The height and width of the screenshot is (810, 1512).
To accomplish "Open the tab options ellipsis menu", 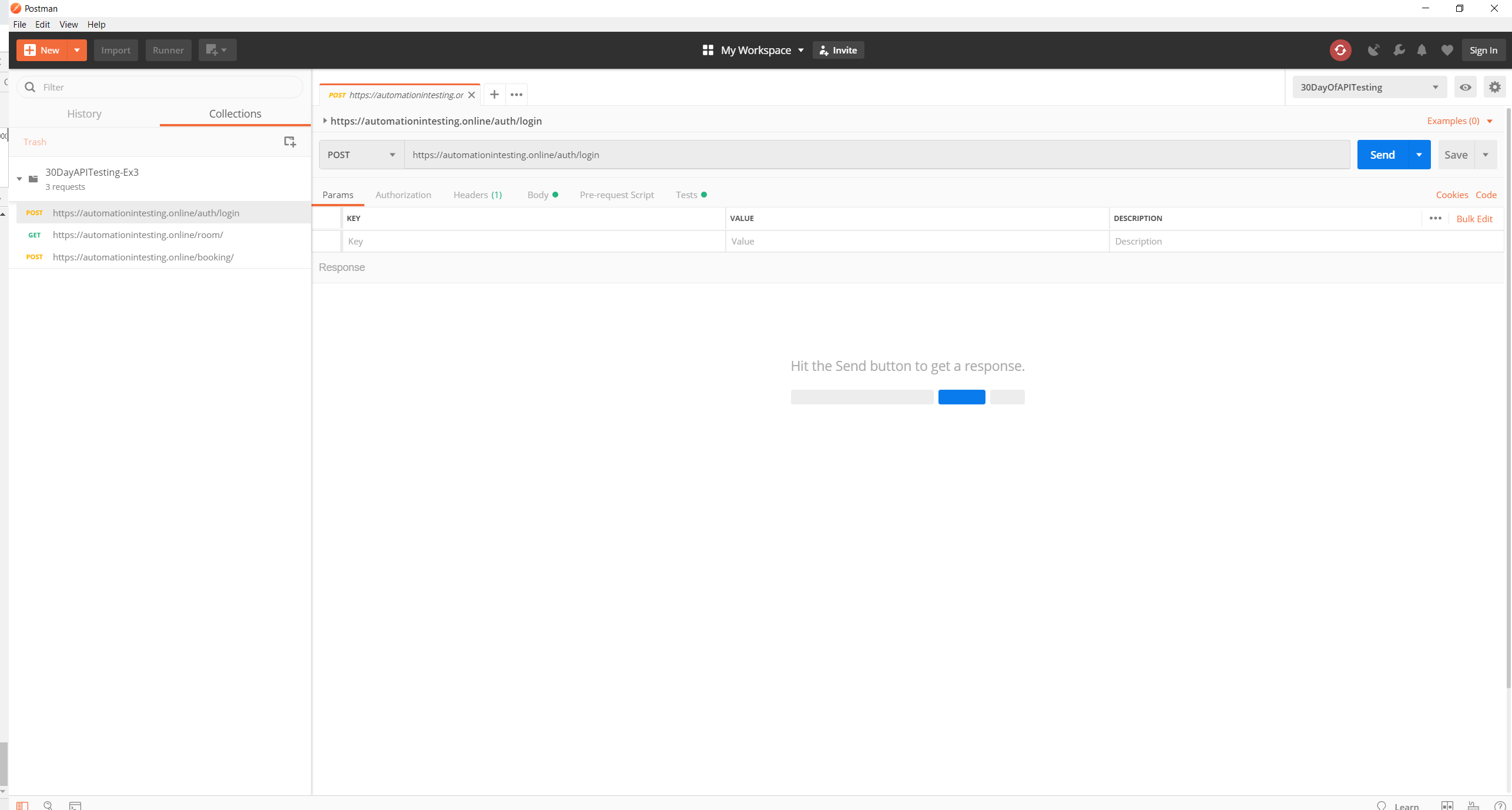I will [x=517, y=95].
